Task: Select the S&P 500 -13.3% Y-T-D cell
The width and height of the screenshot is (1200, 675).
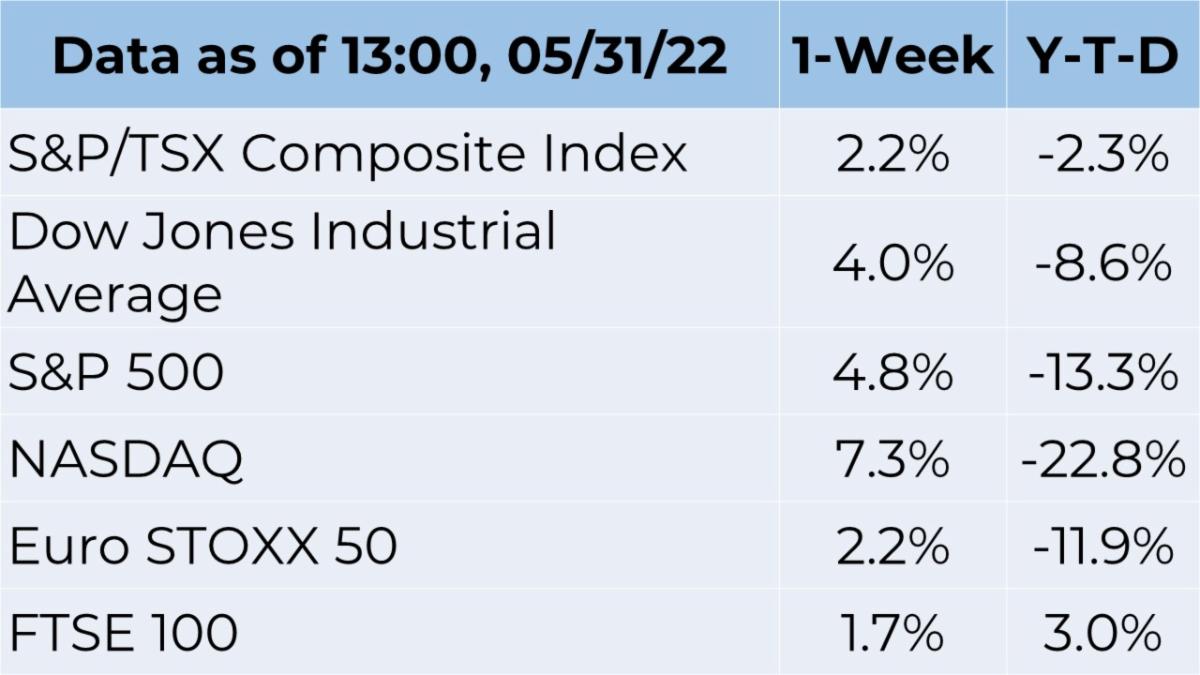Action: (1103, 373)
